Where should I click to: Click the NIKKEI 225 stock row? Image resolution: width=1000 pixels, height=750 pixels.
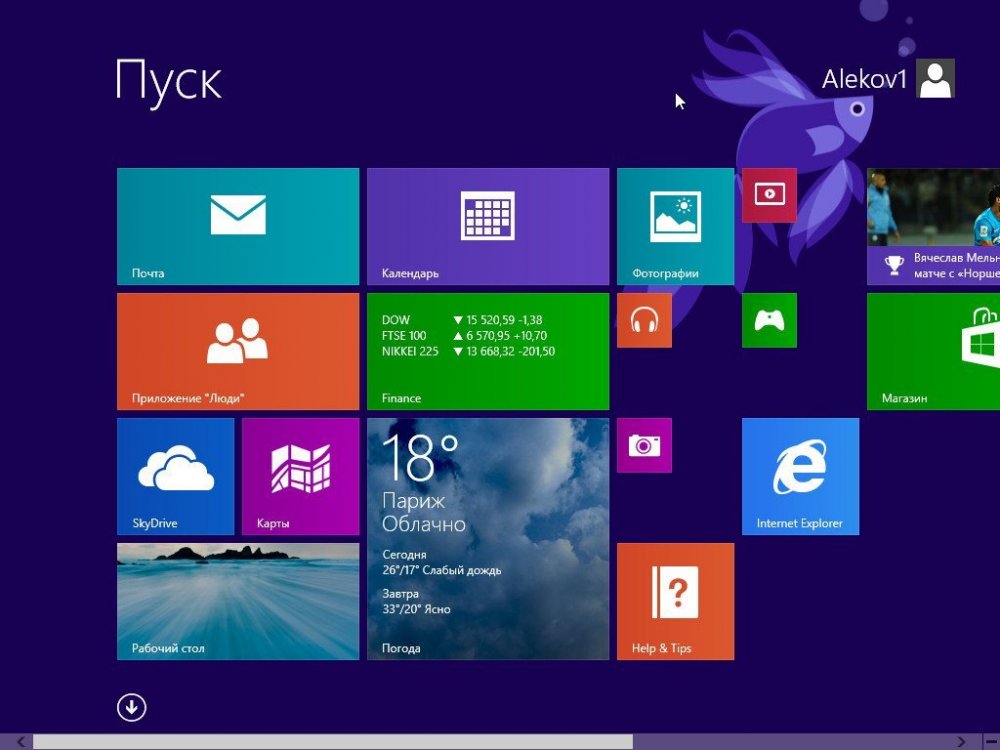pyautogui.click(x=468, y=351)
